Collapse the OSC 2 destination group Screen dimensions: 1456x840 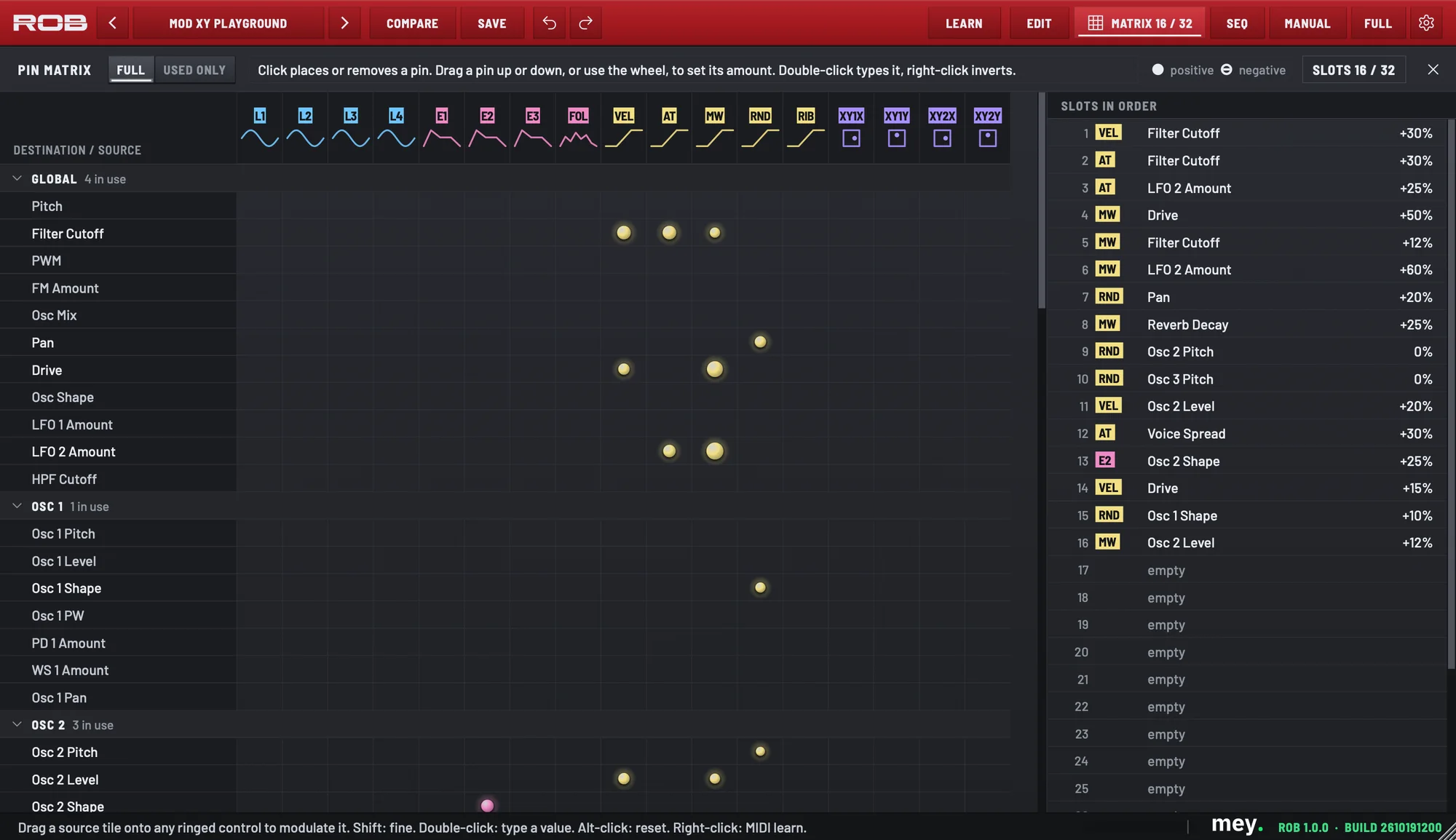click(x=17, y=724)
